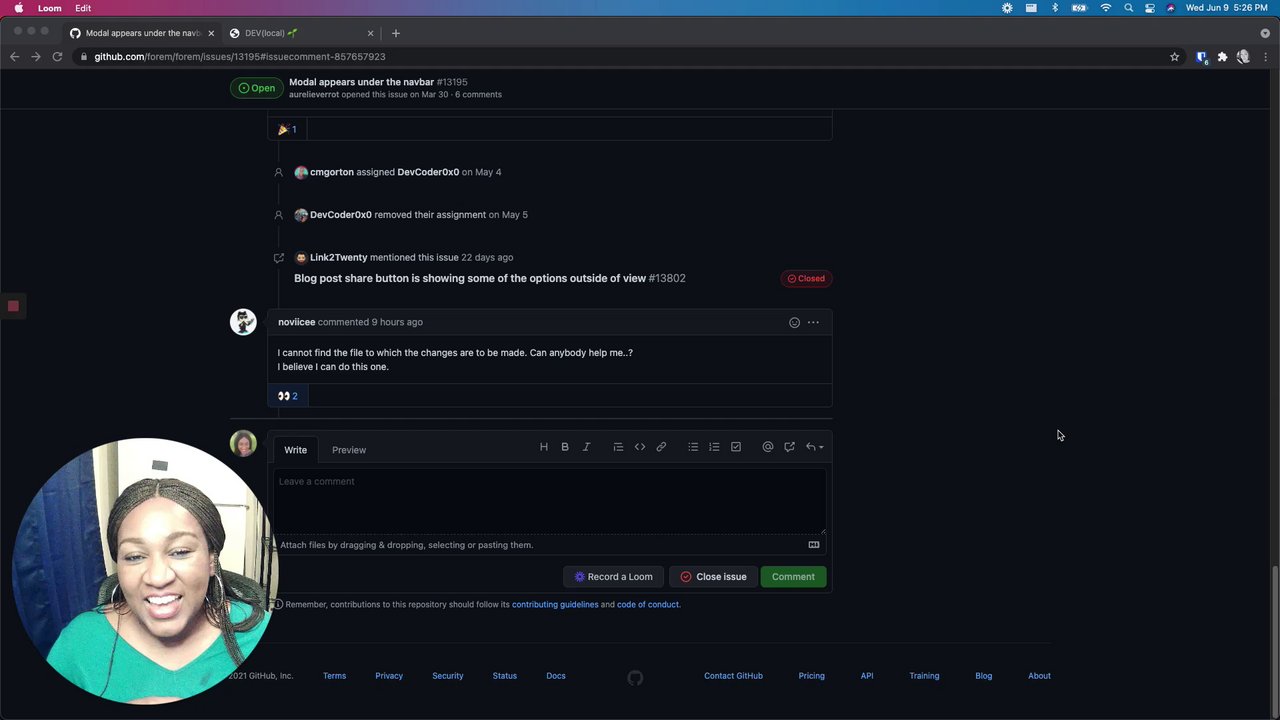Click in the 'Leave a comment' text area
The width and height of the screenshot is (1280, 720).
click(550, 501)
